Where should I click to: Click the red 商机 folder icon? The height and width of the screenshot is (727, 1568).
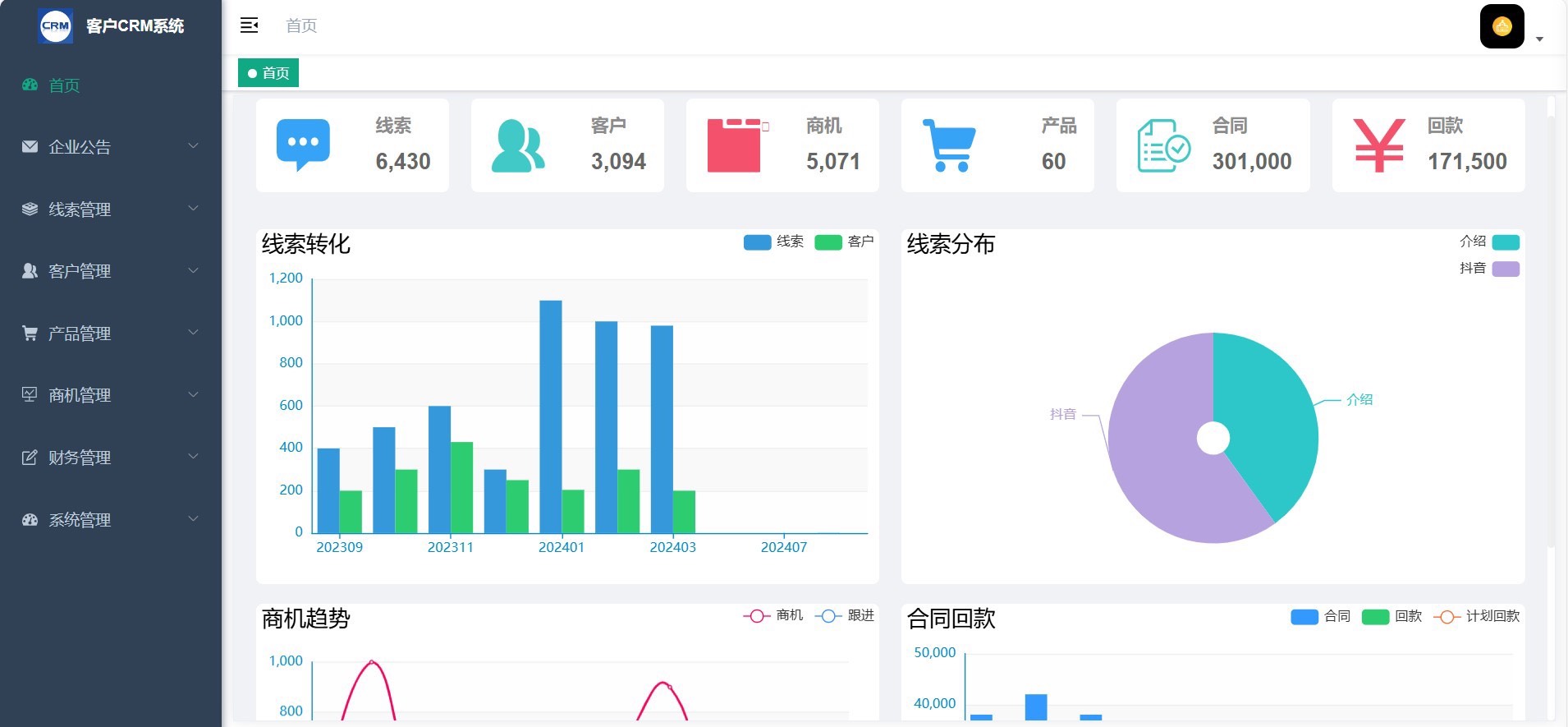tap(734, 145)
